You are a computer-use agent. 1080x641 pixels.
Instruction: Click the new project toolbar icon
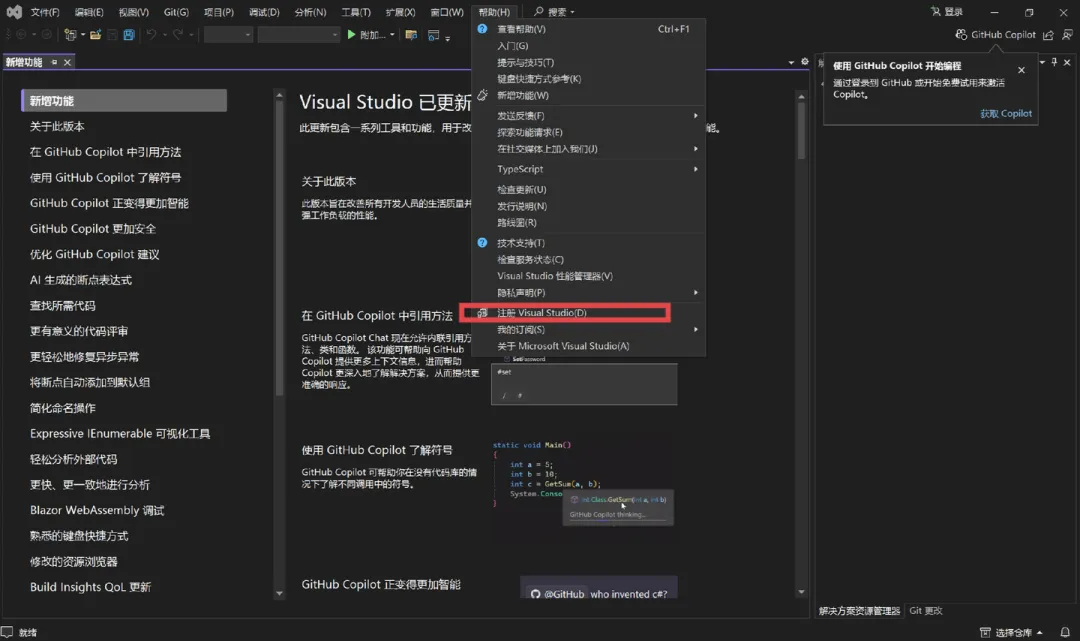pos(70,34)
